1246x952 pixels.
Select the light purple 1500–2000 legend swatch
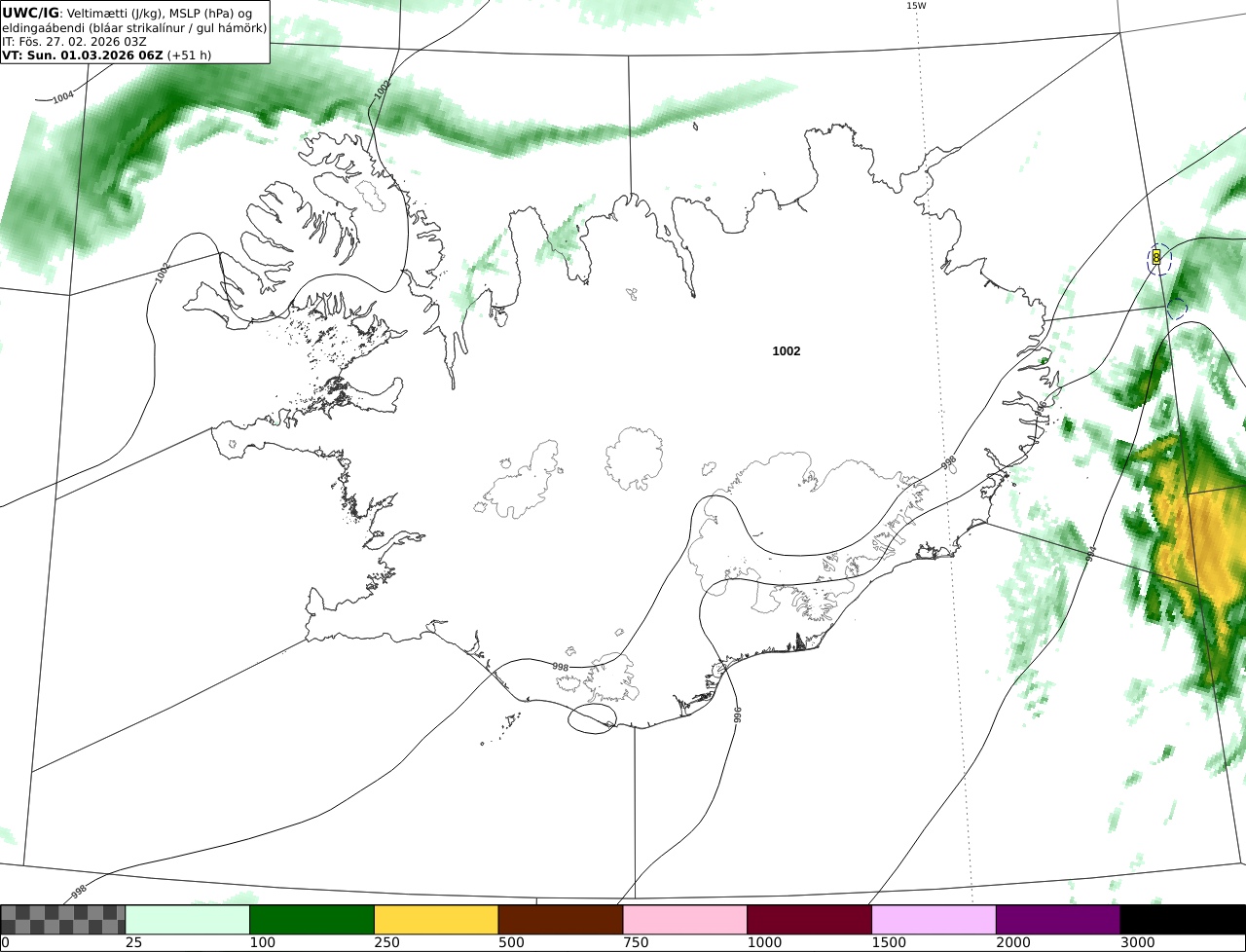(934, 919)
